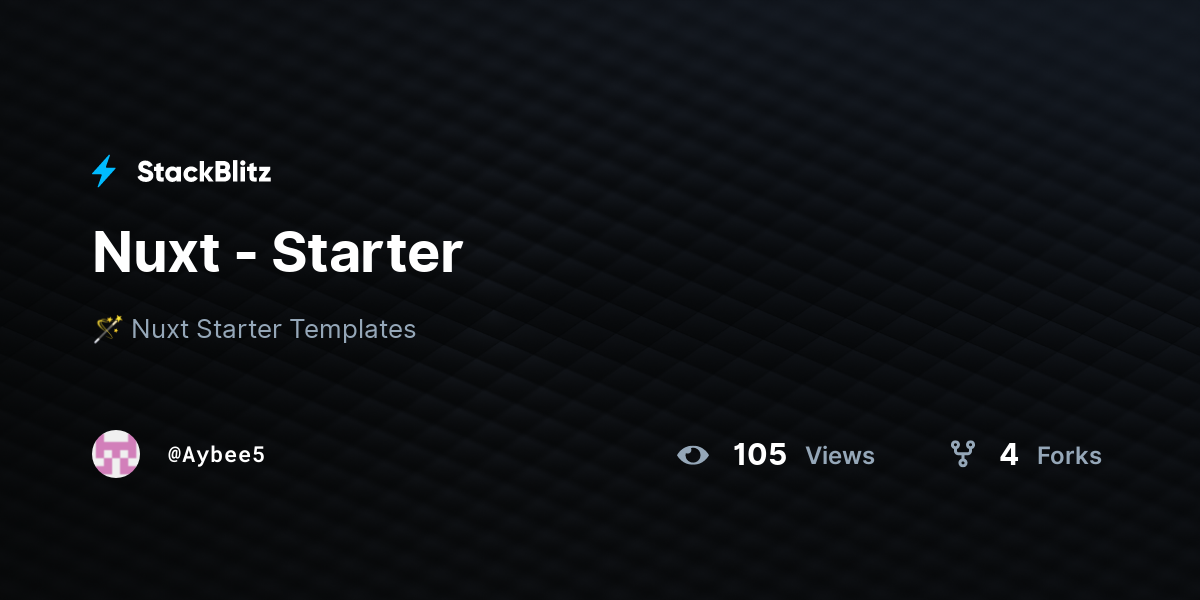Select the Nuxt Starter Templates description

pyautogui.click(x=274, y=328)
